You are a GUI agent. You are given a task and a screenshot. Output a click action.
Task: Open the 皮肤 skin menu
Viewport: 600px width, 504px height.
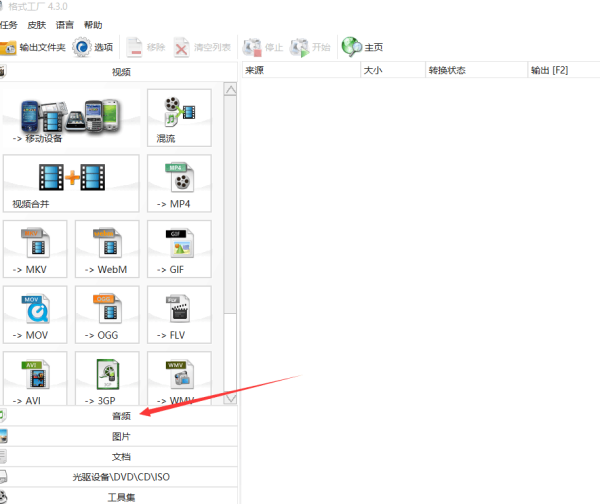click(36, 24)
